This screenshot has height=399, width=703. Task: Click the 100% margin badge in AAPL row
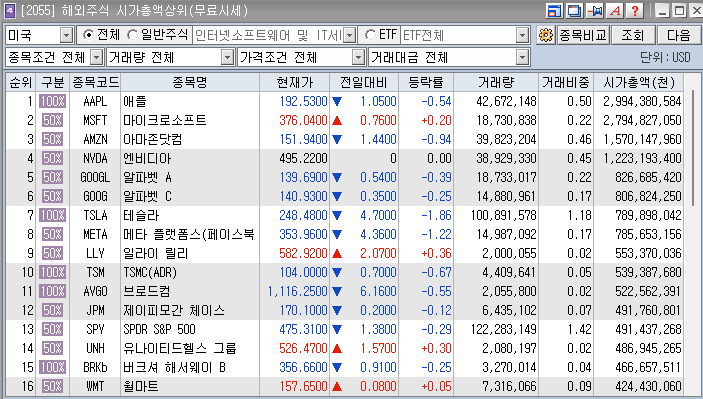coord(52,101)
